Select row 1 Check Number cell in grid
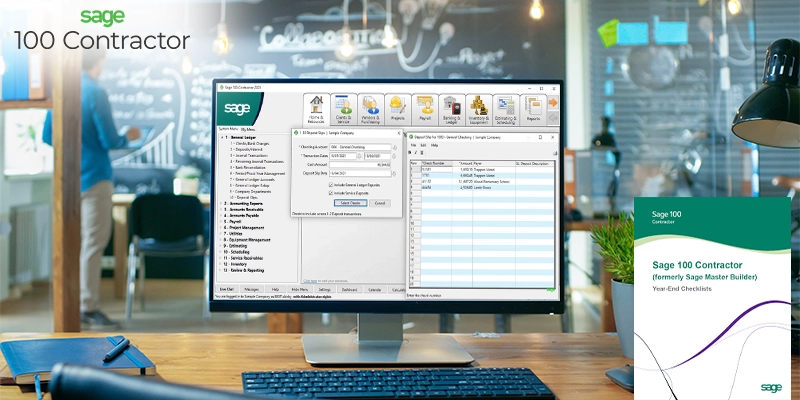Image resolution: width=800 pixels, height=400 pixels. click(x=437, y=169)
